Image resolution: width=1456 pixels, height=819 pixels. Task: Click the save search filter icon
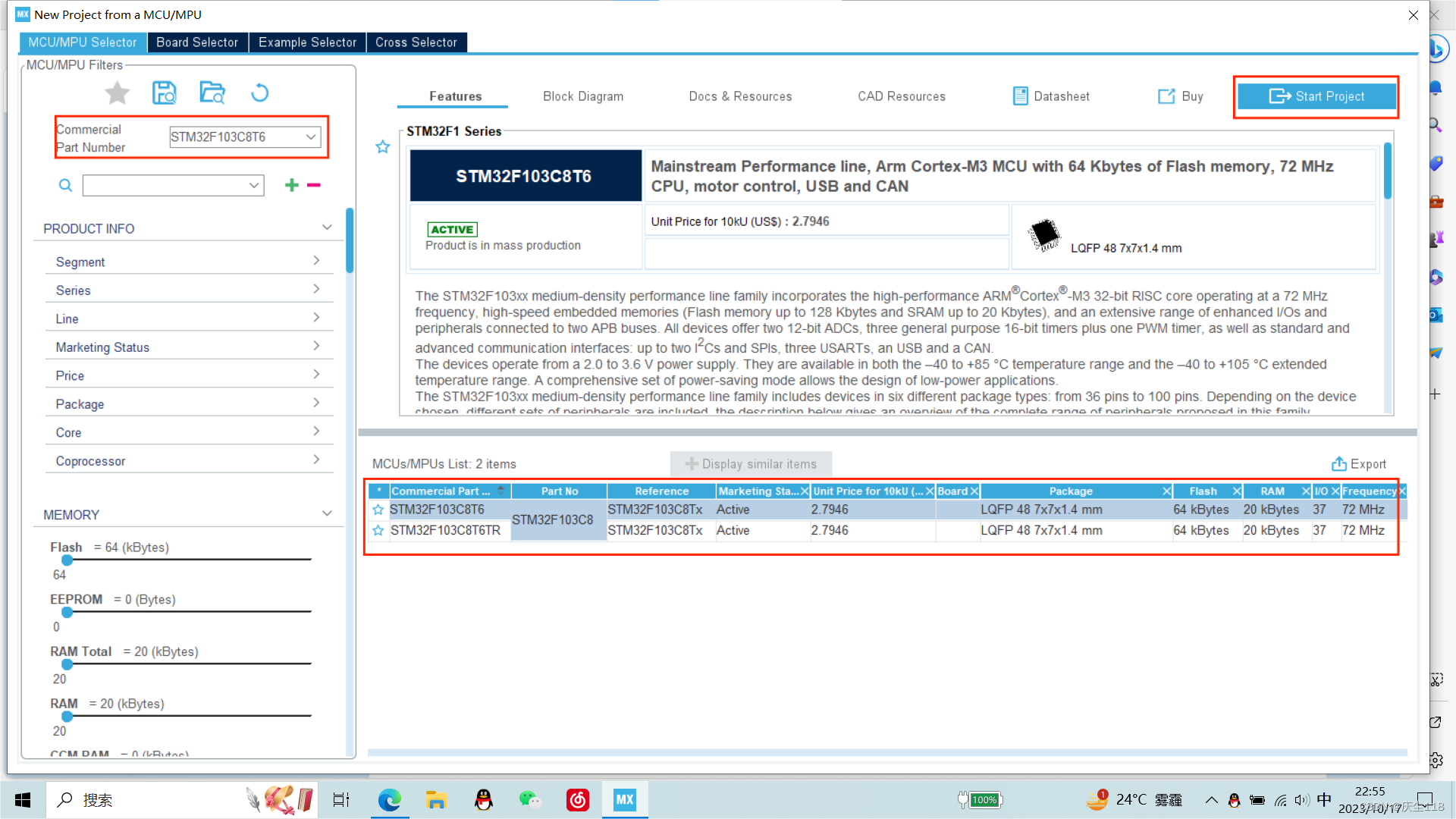[x=165, y=93]
